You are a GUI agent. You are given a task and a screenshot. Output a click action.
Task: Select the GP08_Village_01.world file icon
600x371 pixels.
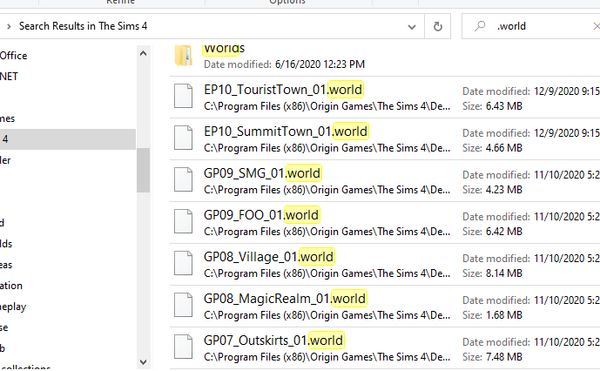pos(183,263)
